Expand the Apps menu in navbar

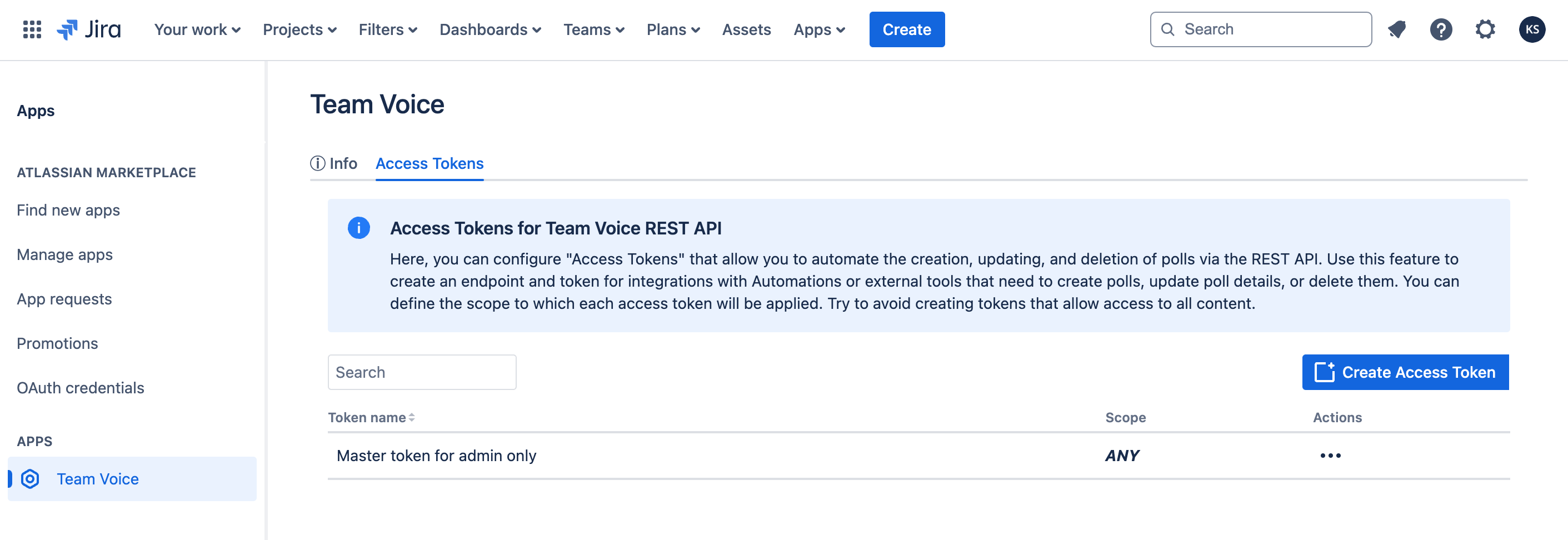(818, 29)
